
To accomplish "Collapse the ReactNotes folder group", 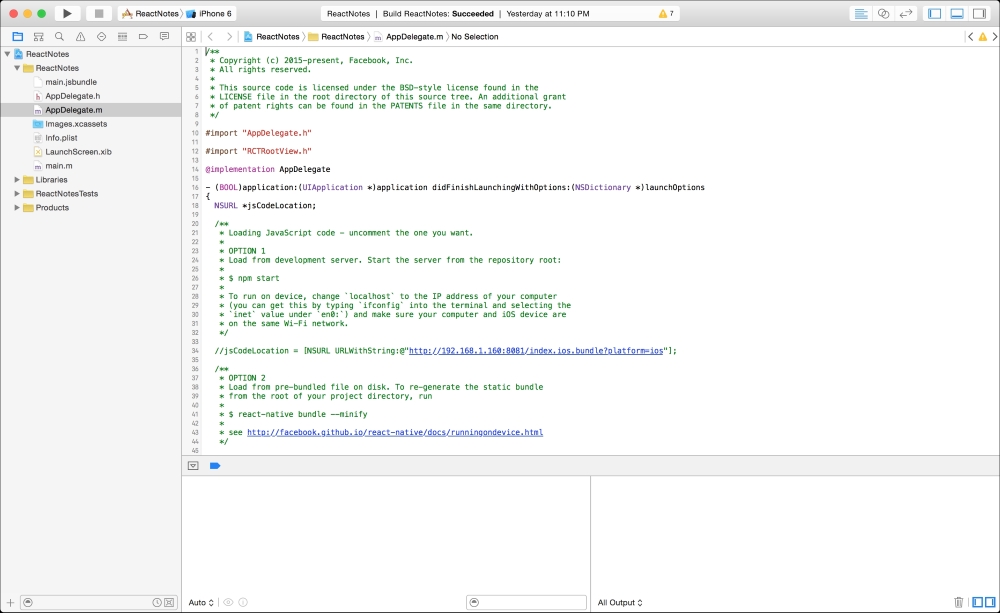I will pos(17,68).
